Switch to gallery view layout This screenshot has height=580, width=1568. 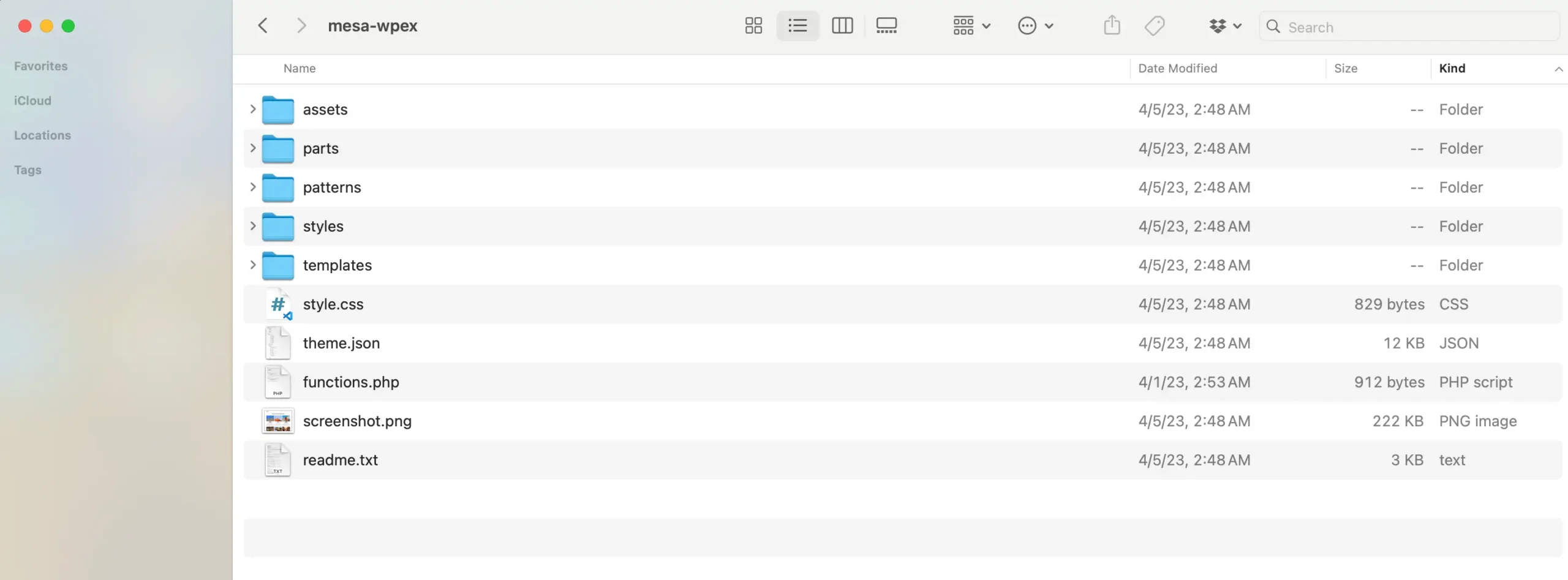(x=887, y=26)
